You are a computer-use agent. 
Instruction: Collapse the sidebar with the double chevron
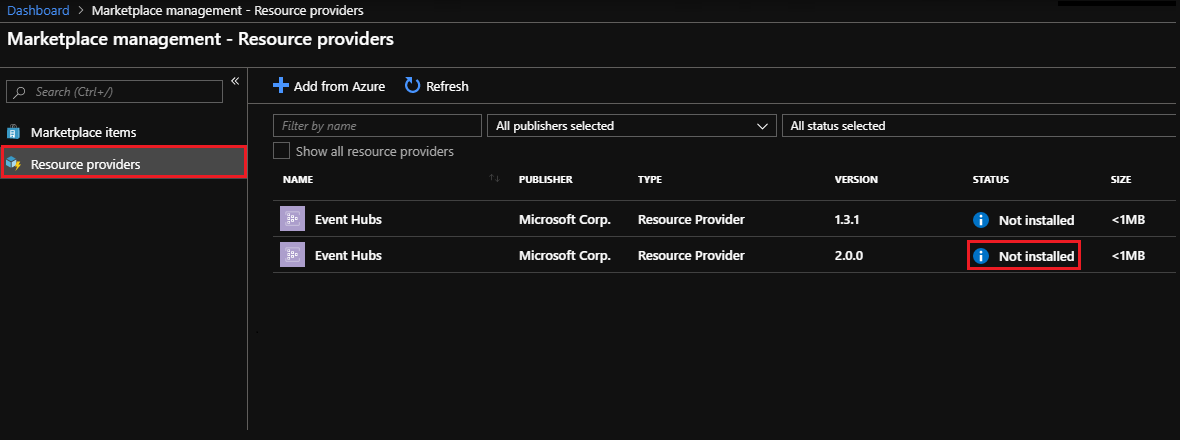(235, 81)
